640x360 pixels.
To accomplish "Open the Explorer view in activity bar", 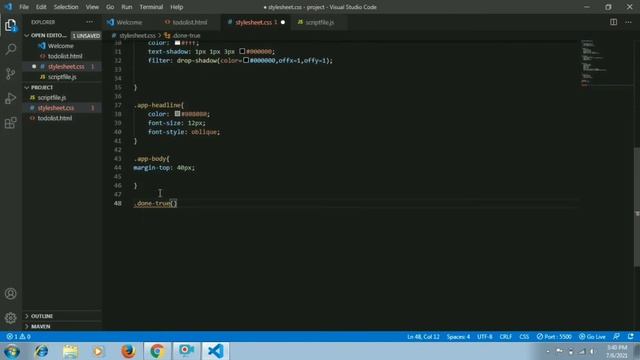I will point(11,25).
